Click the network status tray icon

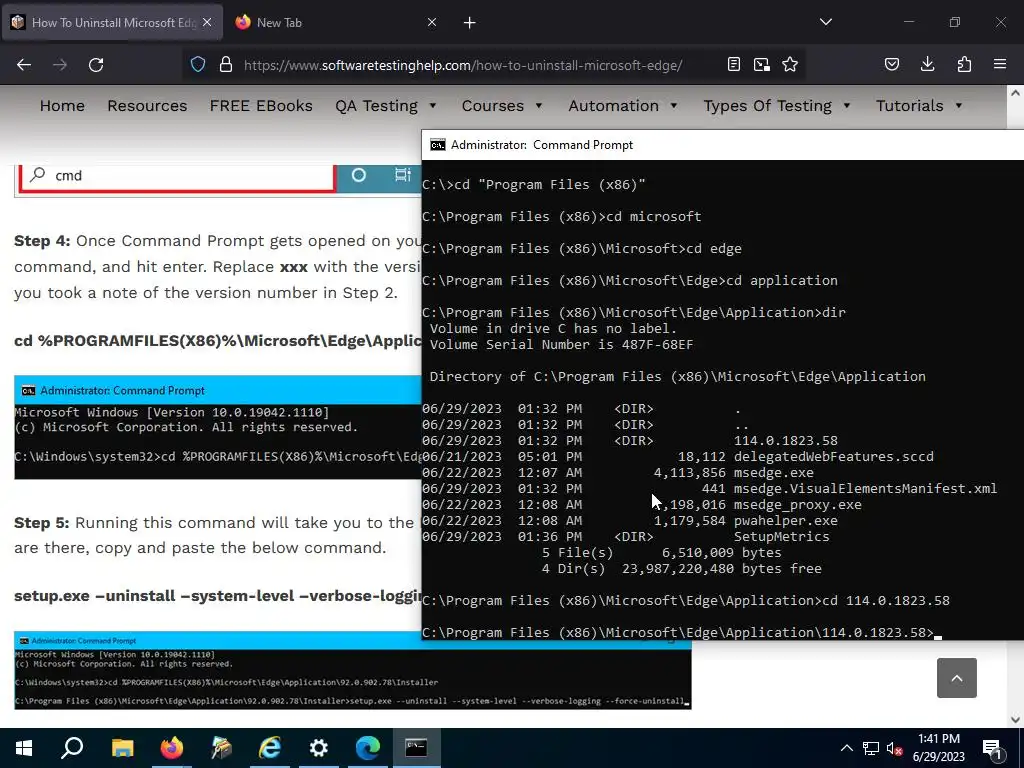[871, 748]
